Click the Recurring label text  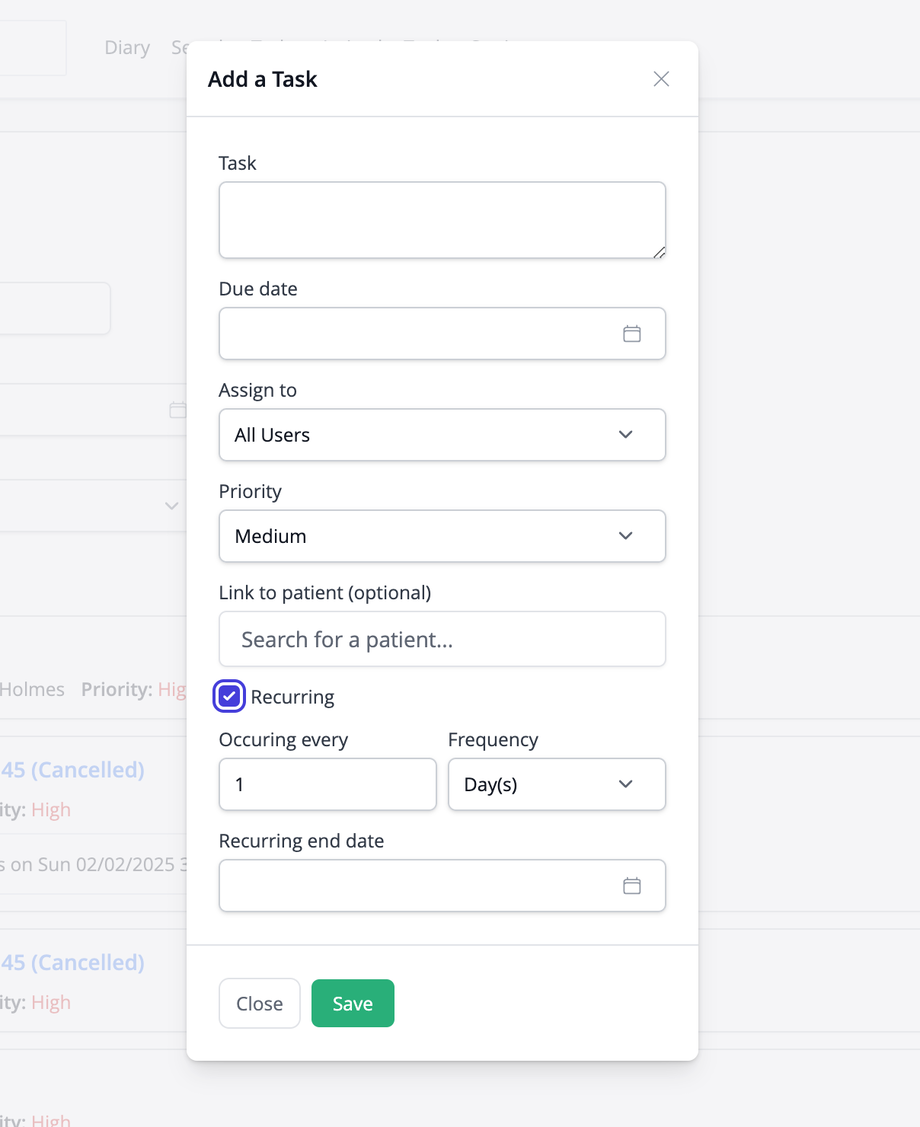[292, 697]
